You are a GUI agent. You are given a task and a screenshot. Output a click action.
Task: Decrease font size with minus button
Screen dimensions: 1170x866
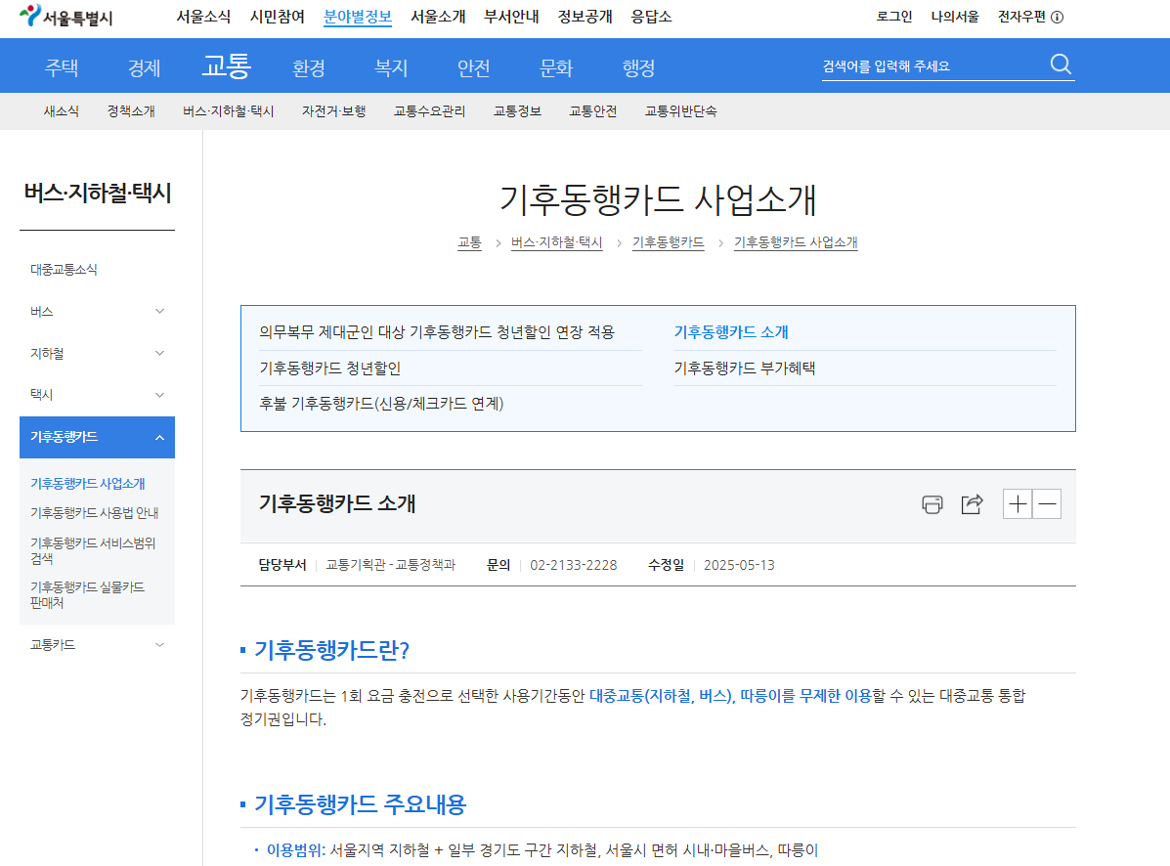pyautogui.click(x=1047, y=504)
